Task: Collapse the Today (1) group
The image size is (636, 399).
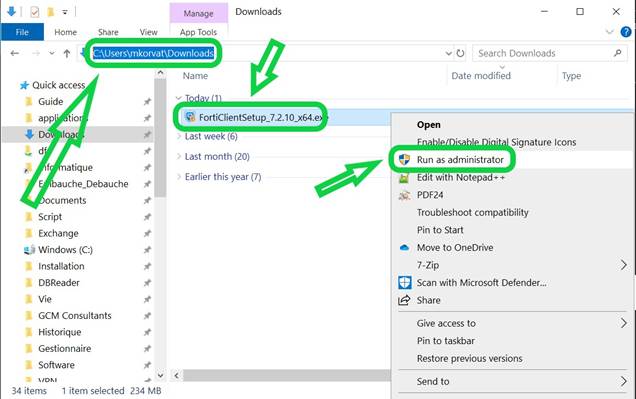Action: point(178,98)
